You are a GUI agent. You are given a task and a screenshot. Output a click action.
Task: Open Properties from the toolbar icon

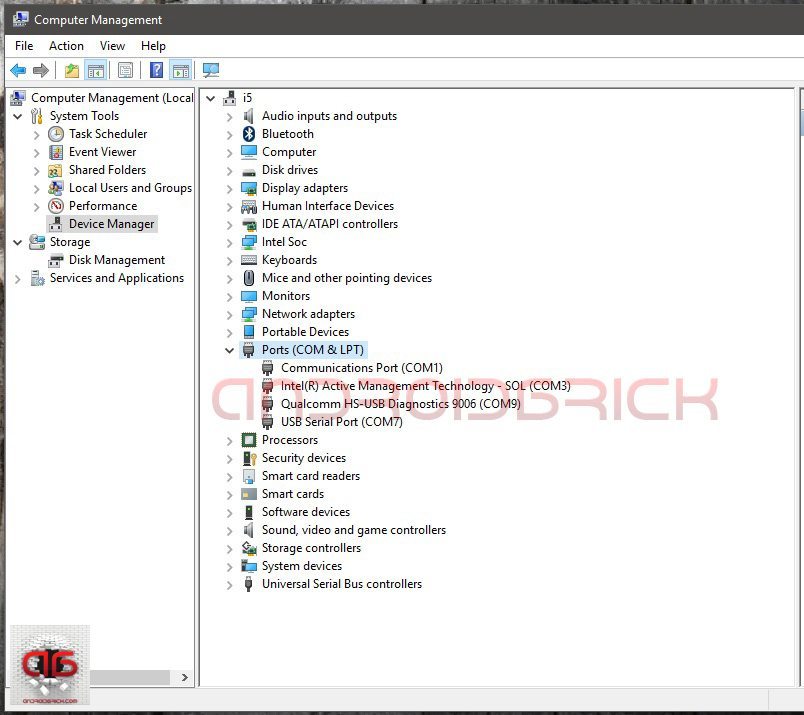125,70
